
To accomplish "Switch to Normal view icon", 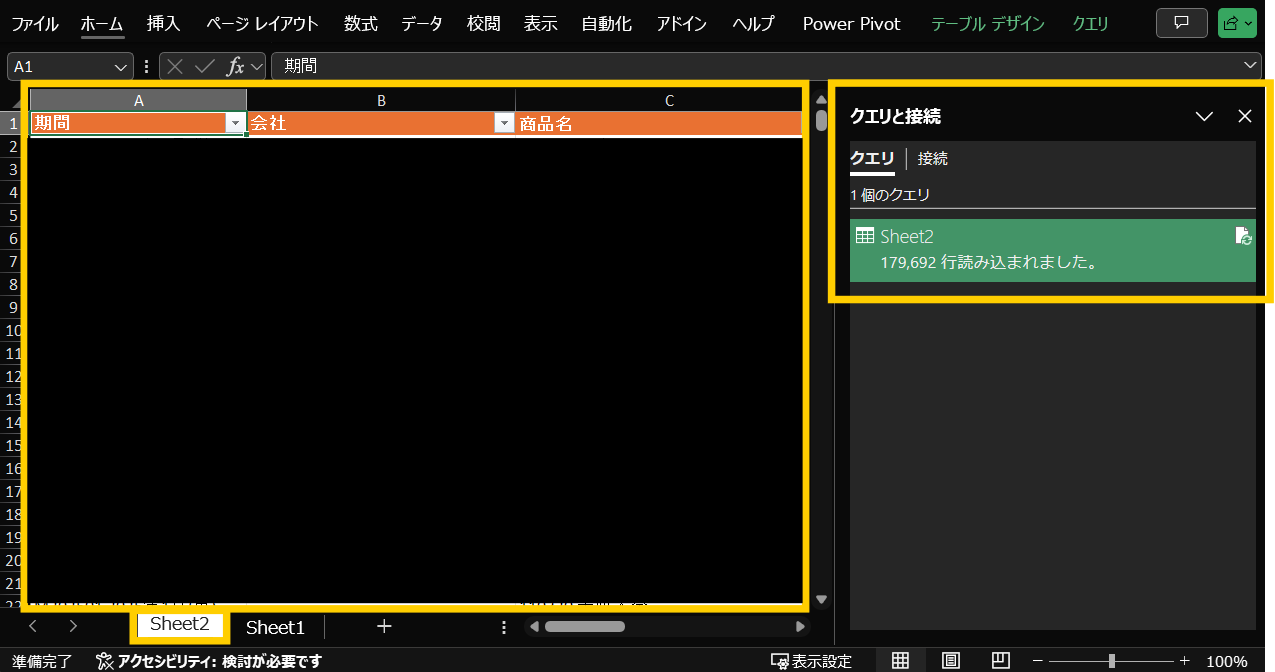I will tap(900, 661).
